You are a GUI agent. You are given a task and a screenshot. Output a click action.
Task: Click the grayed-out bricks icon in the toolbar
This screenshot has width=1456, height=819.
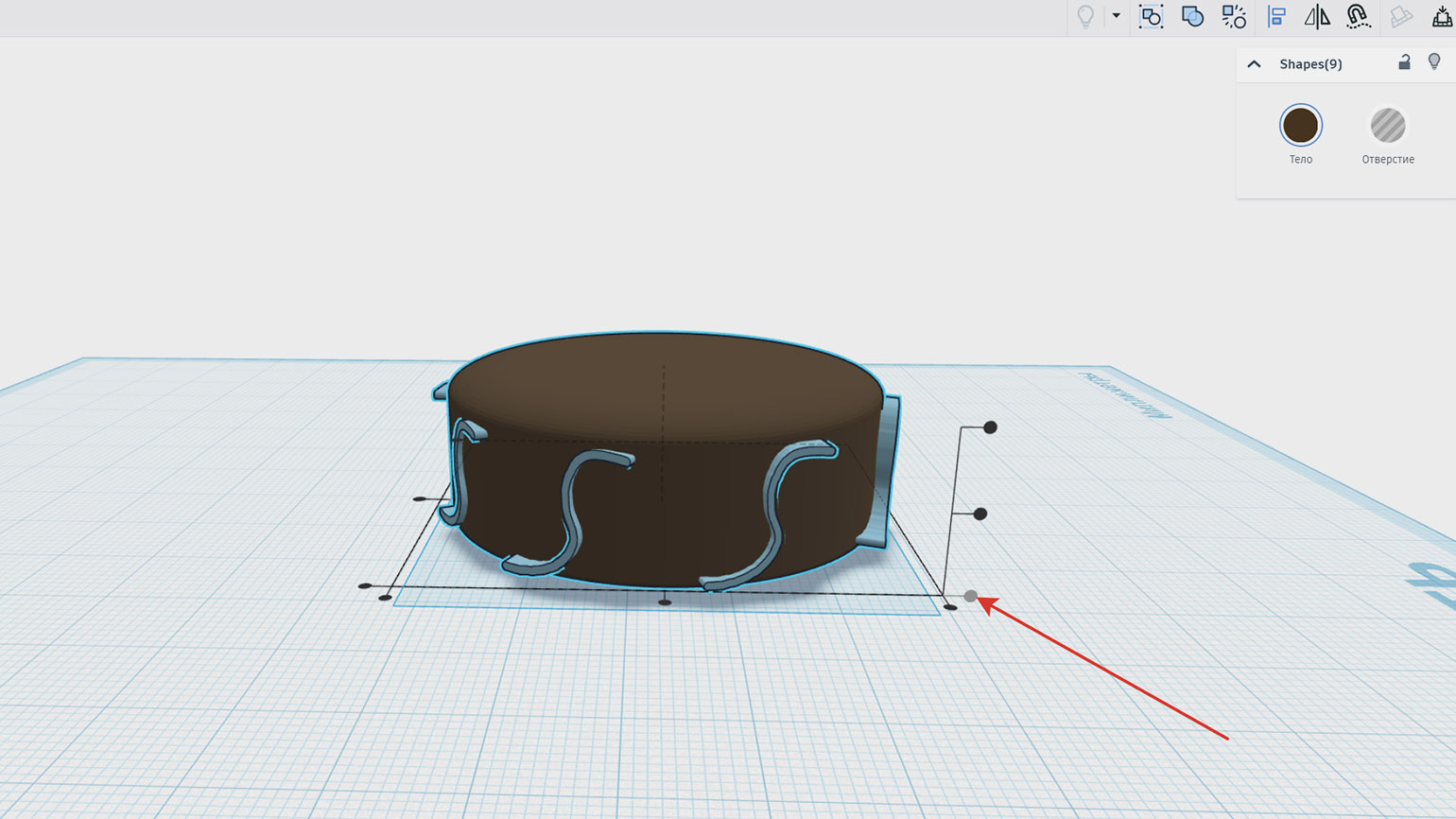pos(1401,16)
